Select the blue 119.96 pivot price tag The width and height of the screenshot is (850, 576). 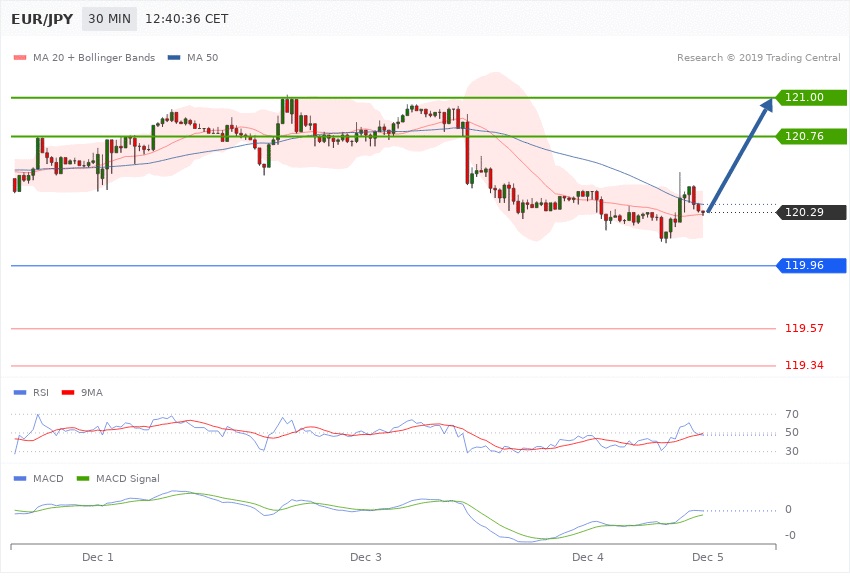tap(811, 265)
